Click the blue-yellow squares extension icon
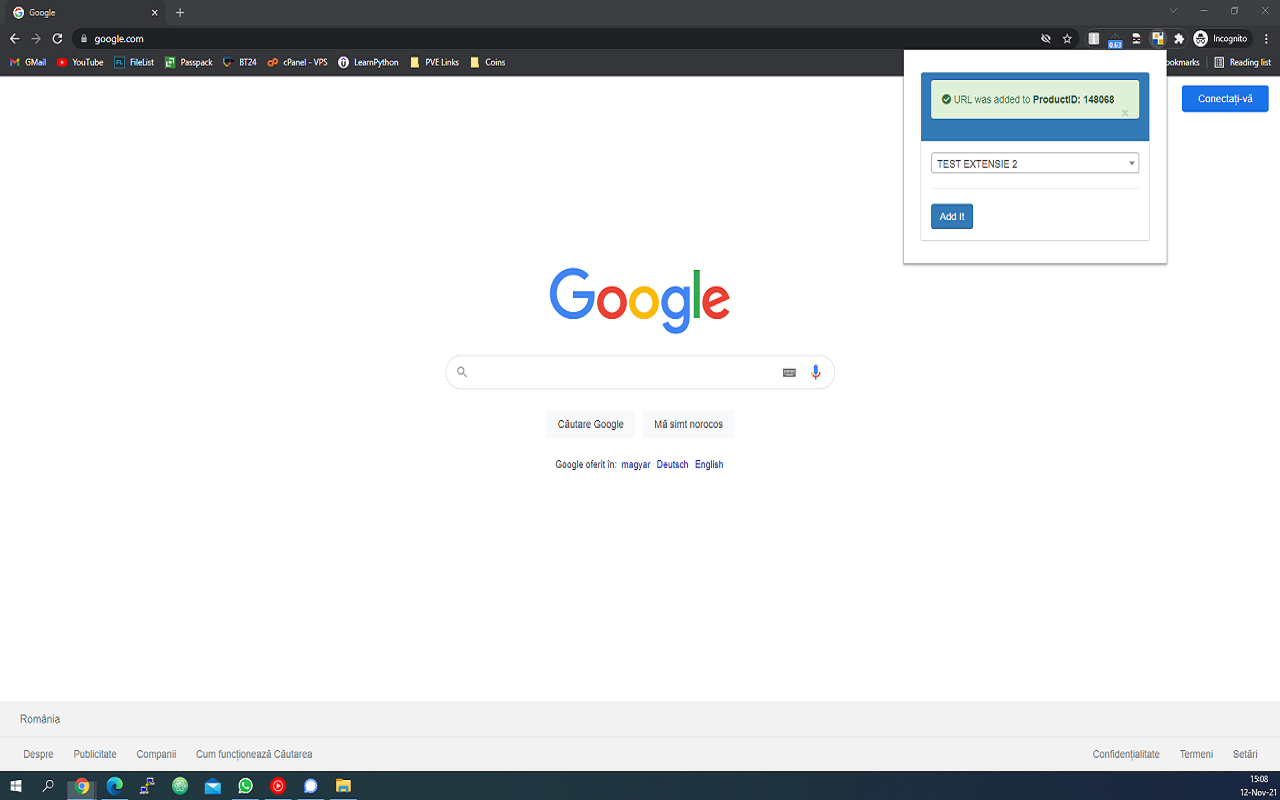This screenshot has height=800, width=1280. click(x=1158, y=38)
